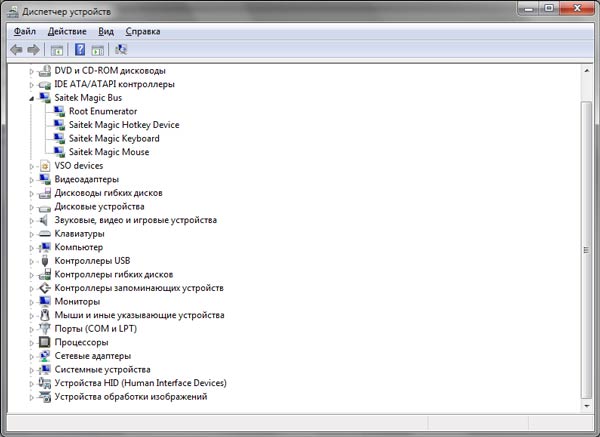
Task: Click the Компьютер category icon
Action: click(45, 247)
